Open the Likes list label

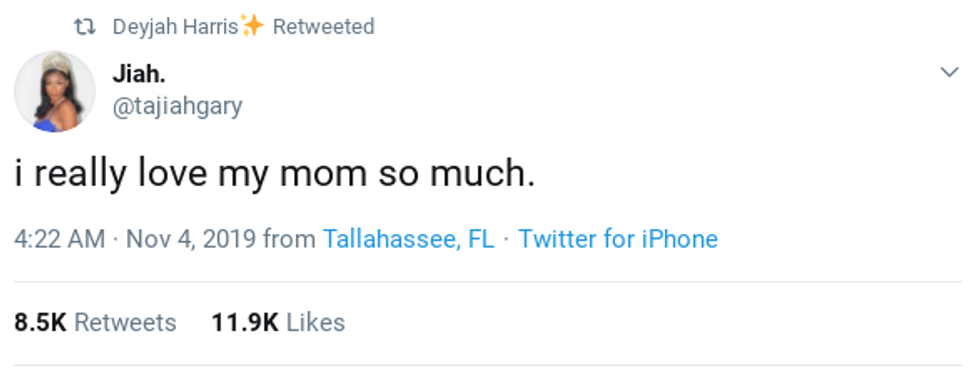[316, 323]
